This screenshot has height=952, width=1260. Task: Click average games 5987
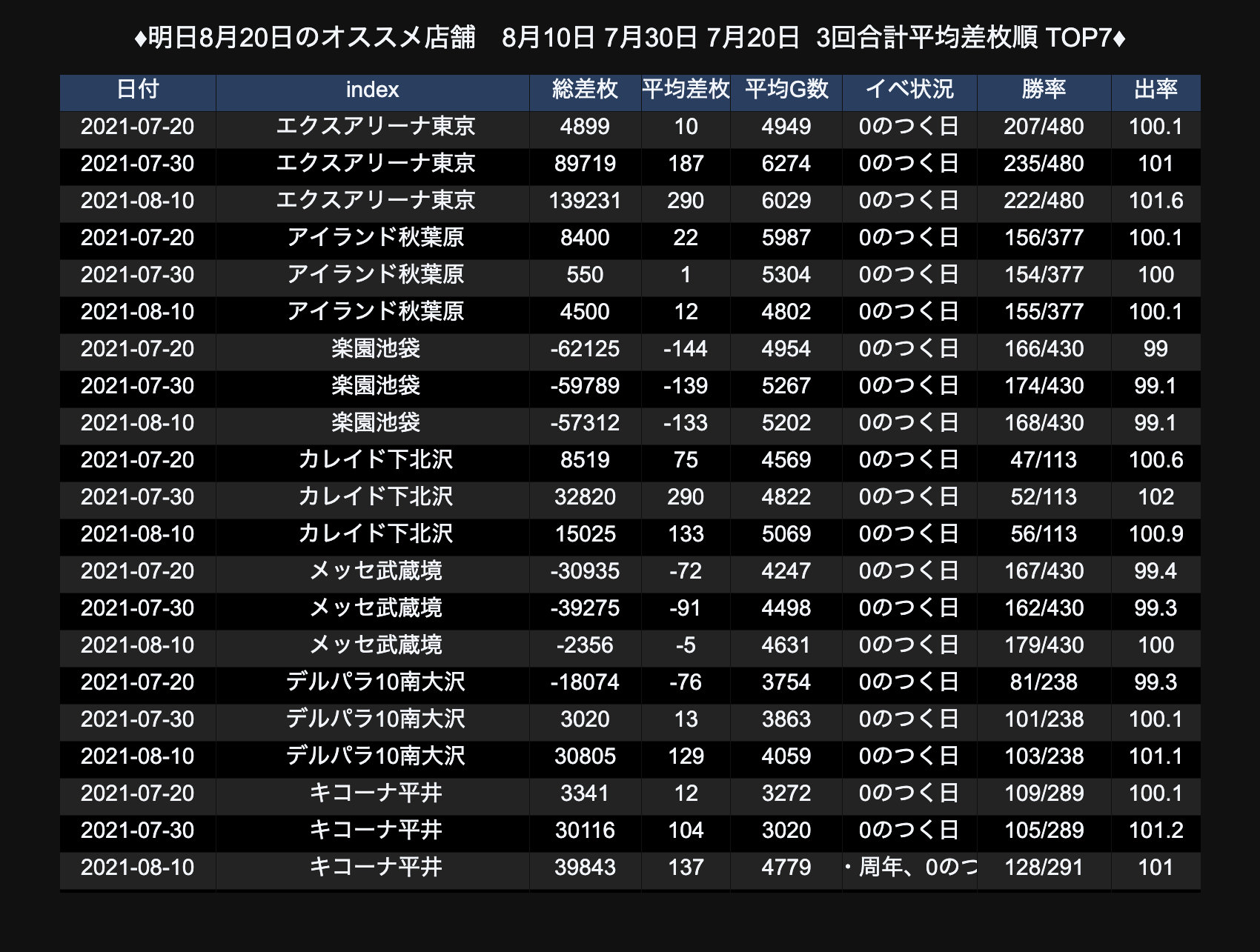(786, 238)
